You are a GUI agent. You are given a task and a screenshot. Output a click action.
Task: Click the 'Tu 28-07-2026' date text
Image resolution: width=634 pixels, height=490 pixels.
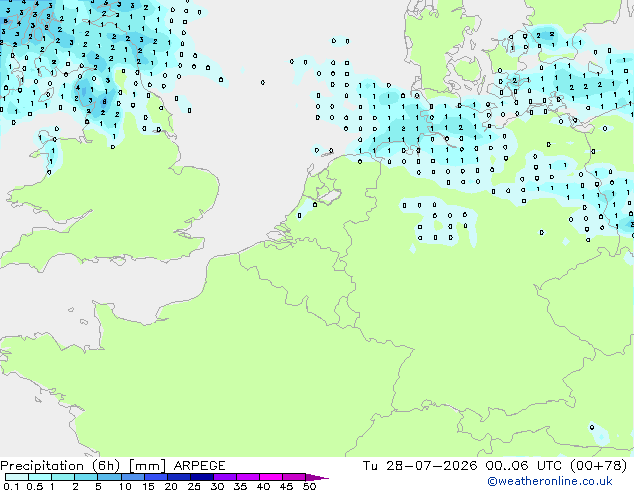pyautogui.click(x=420, y=466)
